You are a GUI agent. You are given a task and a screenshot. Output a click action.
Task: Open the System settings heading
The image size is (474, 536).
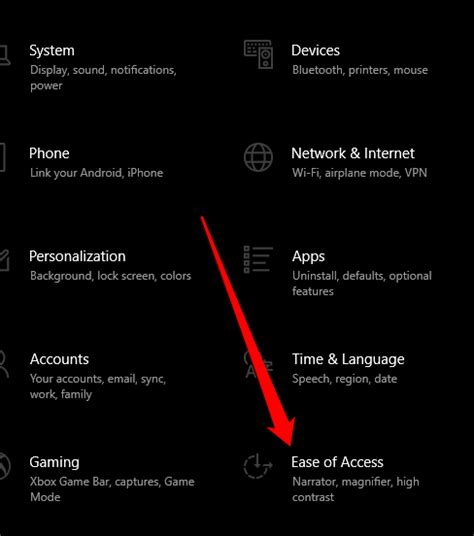[52, 51]
